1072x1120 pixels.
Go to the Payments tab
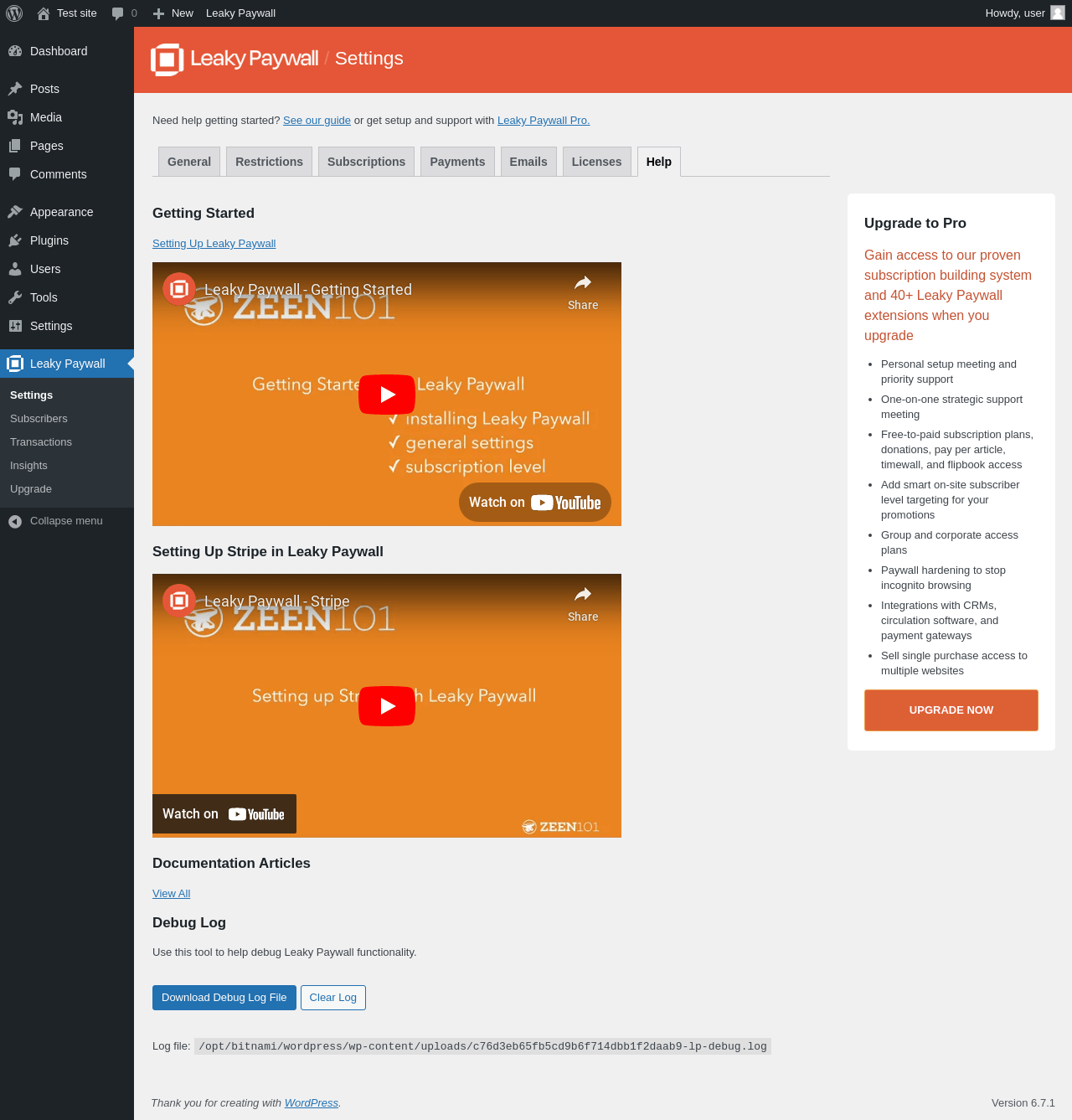pos(457,162)
